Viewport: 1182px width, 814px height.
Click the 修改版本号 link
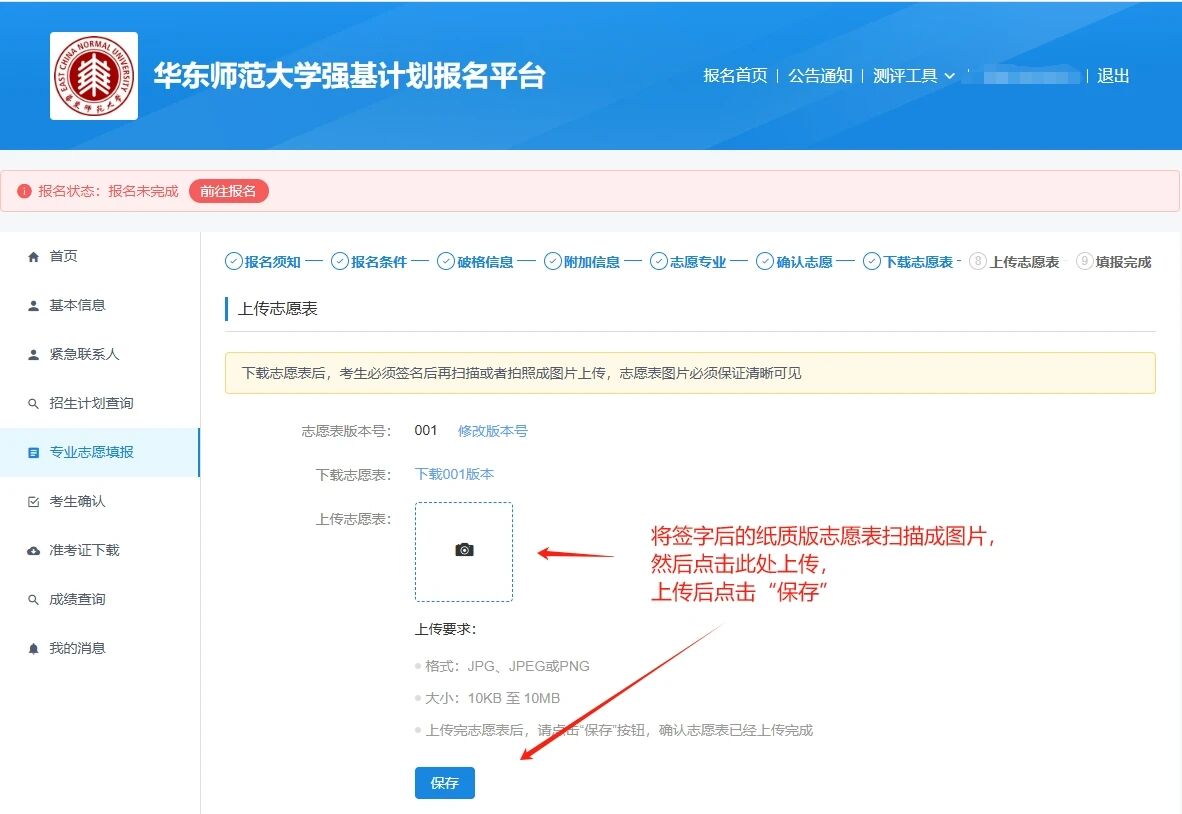492,431
